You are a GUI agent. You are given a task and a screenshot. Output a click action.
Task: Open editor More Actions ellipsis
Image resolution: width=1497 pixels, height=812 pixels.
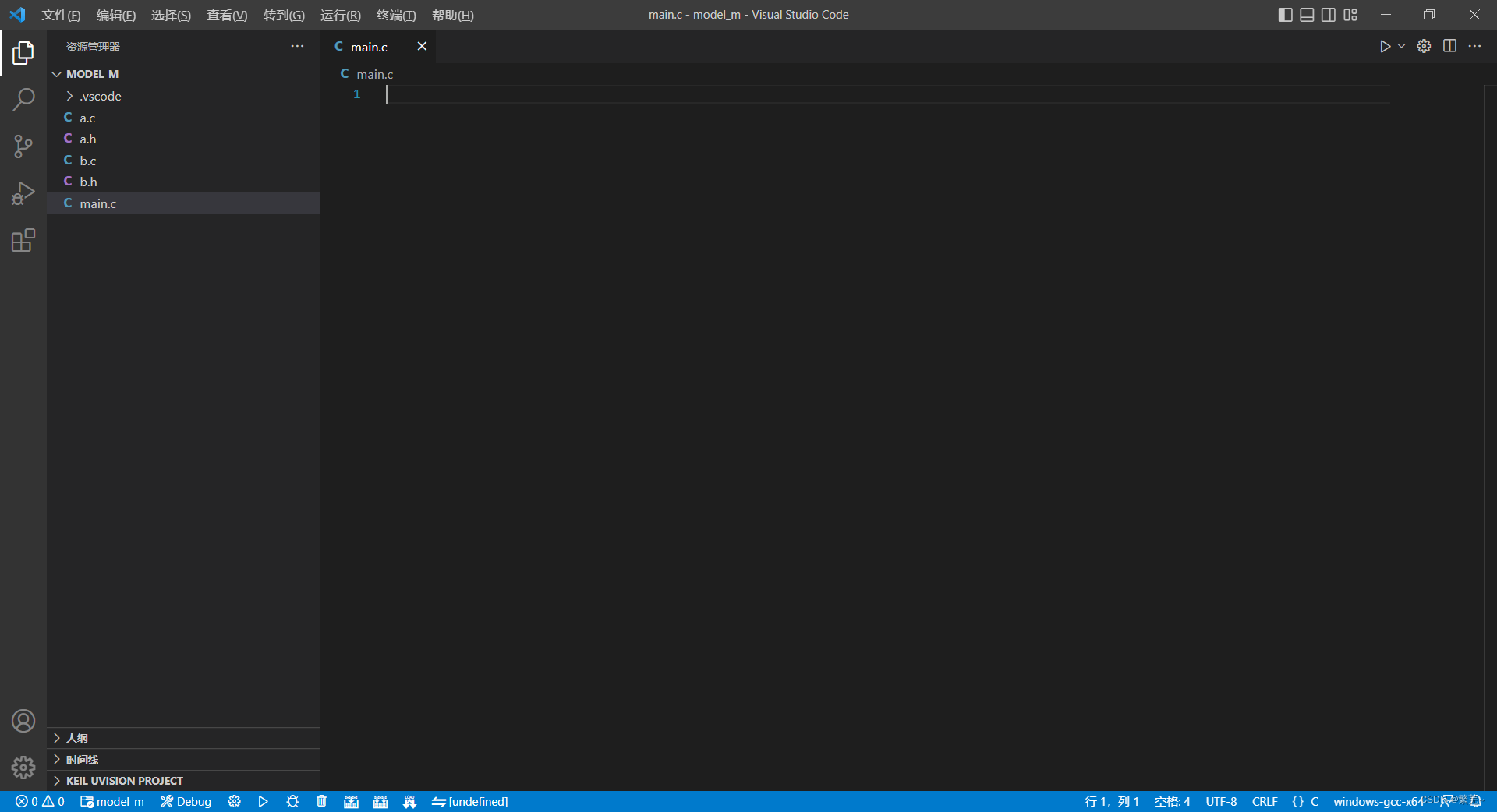point(1474,47)
